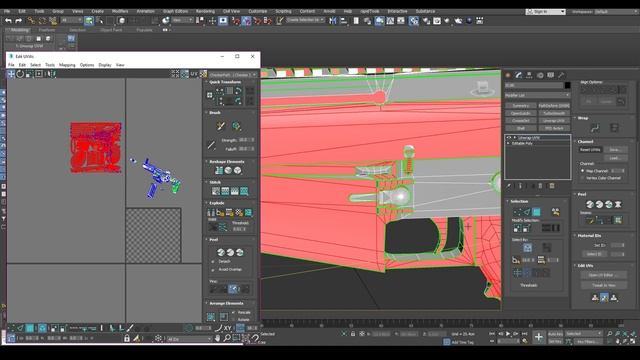Viewport: 640px width, 360px height.
Task: Open the Mapping menu in Edit UVWs
Action: tap(67, 65)
